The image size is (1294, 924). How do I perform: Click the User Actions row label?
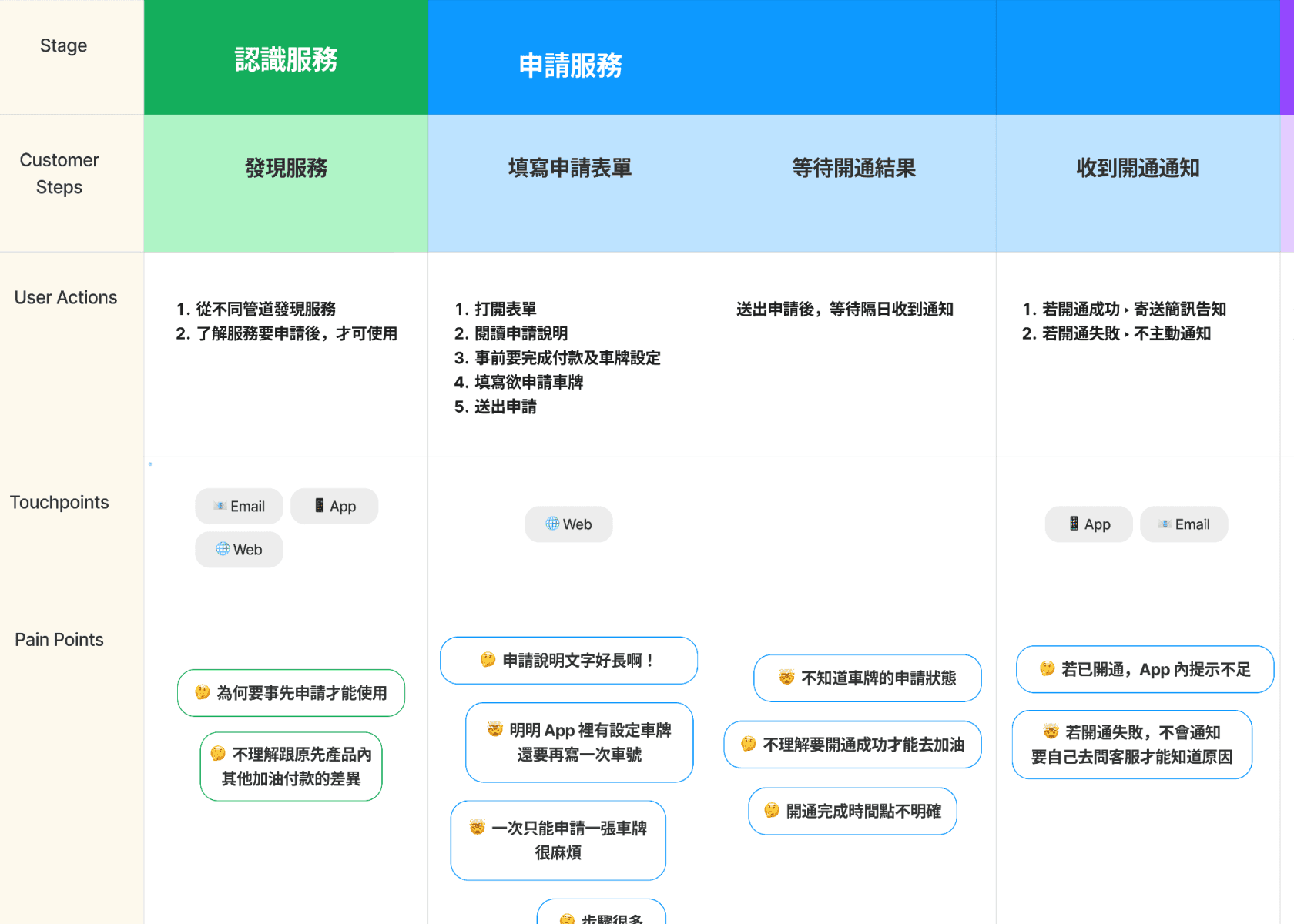point(65,297)
